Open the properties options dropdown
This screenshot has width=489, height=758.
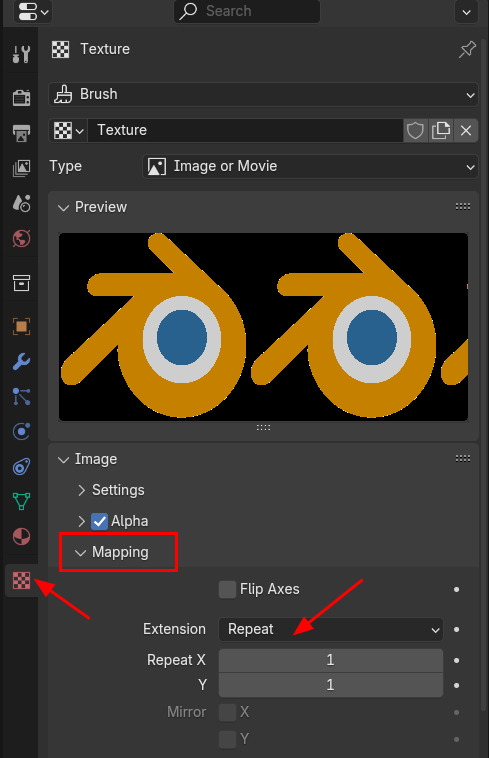pyautogui.click(x=466, y=12)
